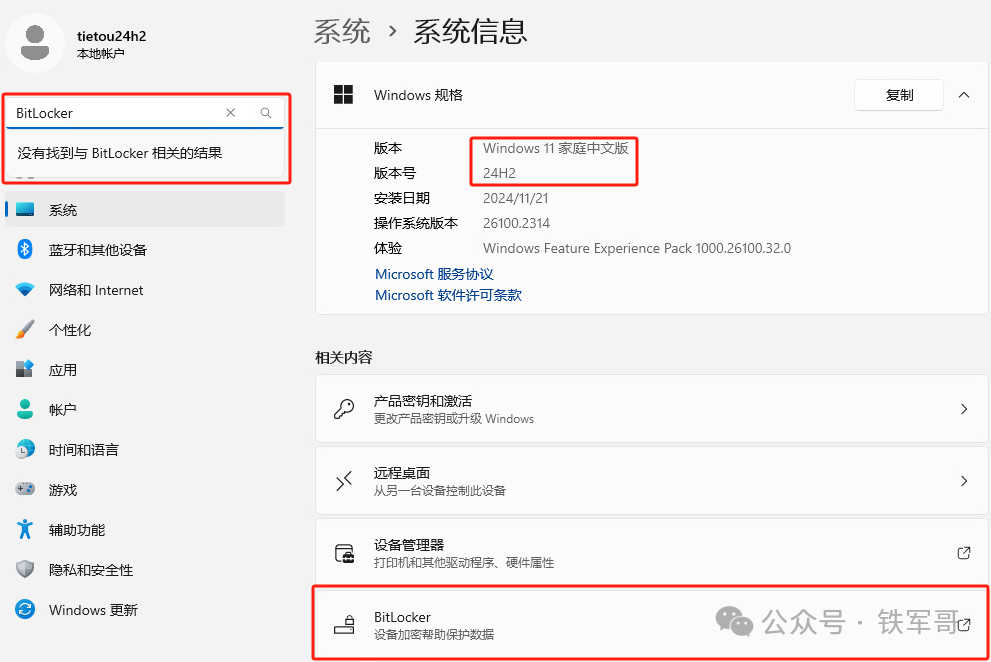This screenshot has width=991, height=662.
Task: Clear the BitLocker search text
Action: point(231,113)
